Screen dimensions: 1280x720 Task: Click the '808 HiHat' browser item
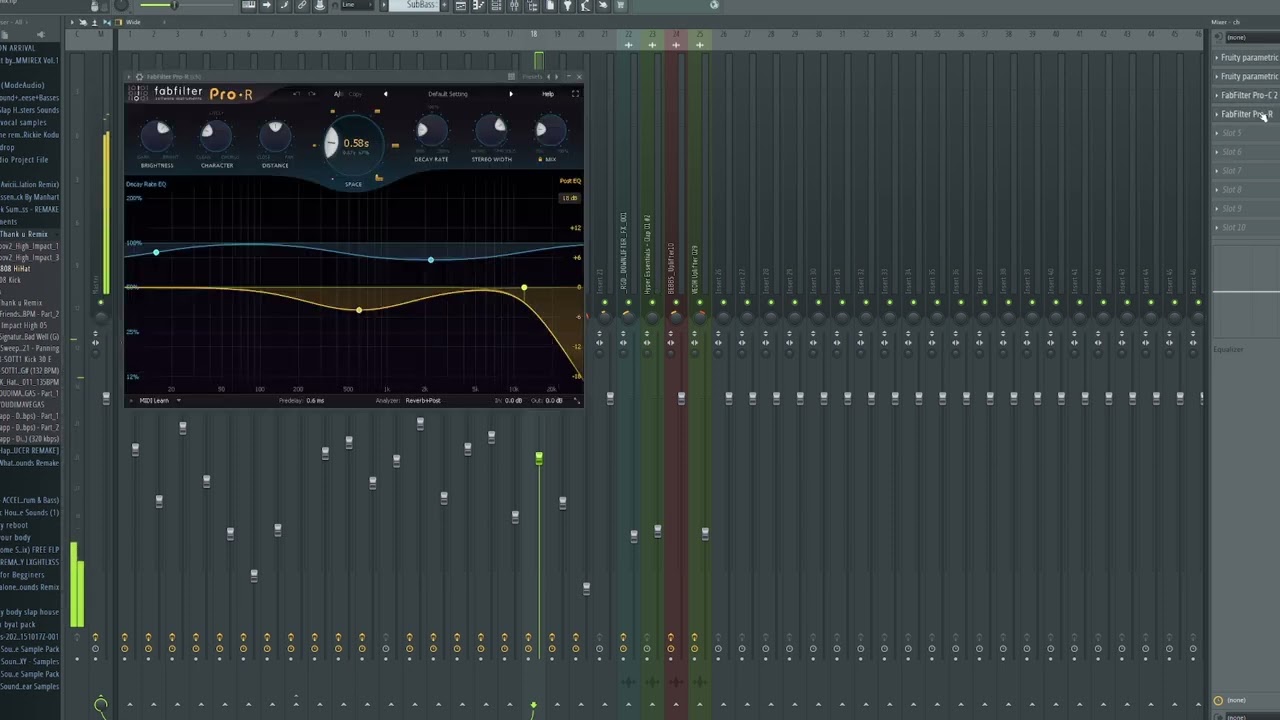(15, 269)
